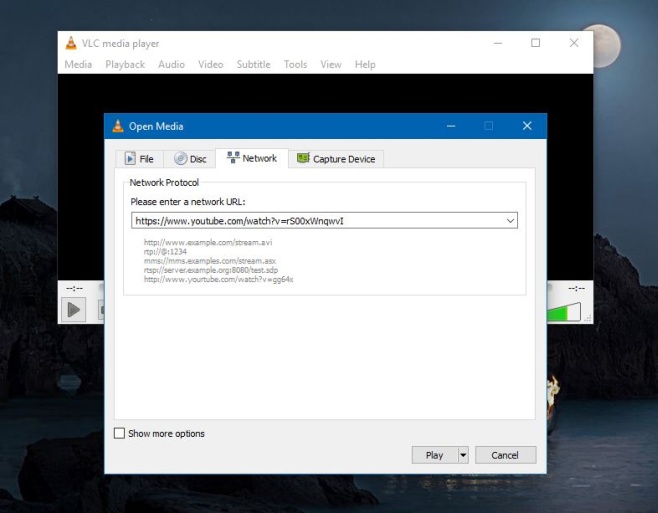Select the Network tab
Viewport: 658px width, 513px height.
point(252,158)
